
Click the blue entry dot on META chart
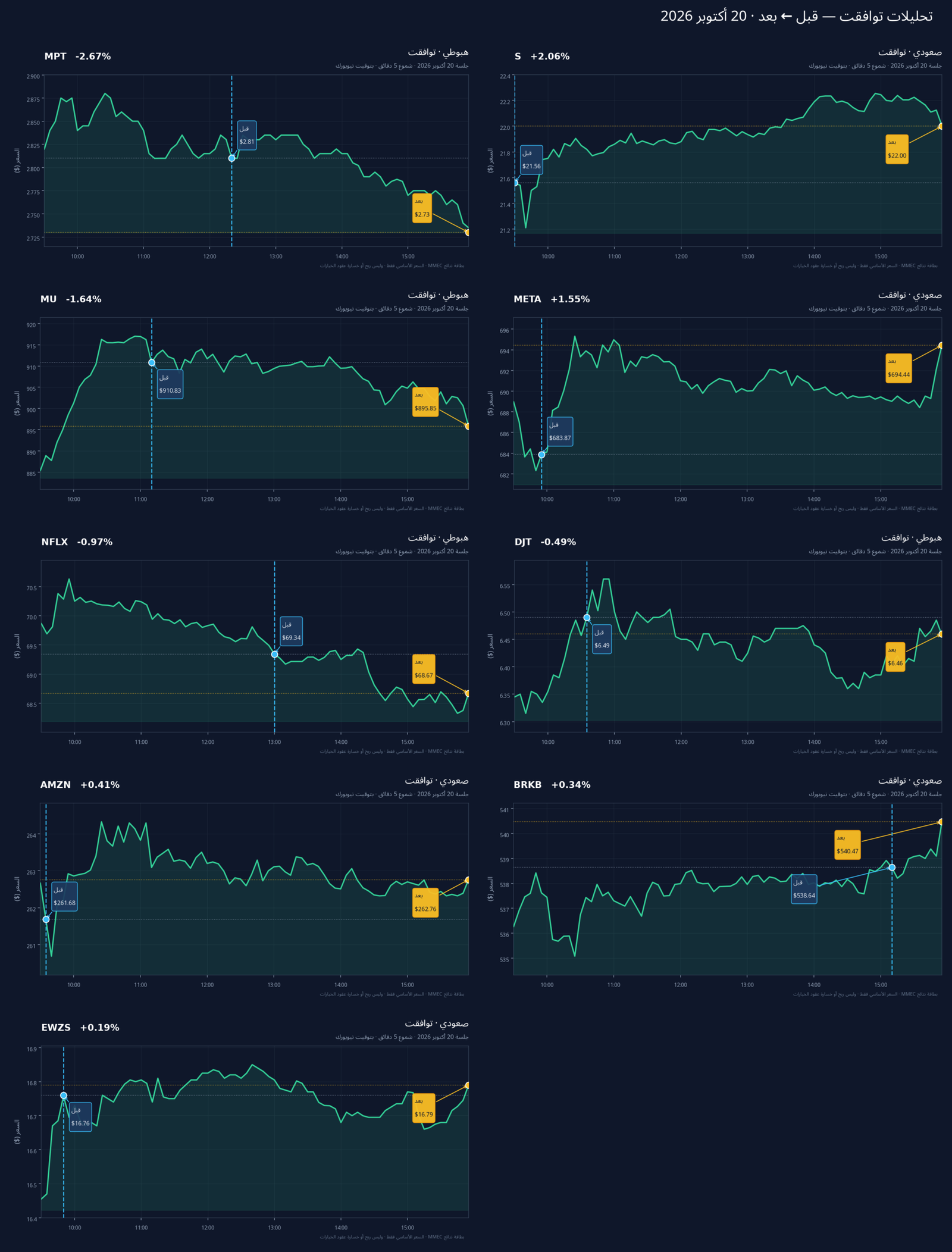click(541, 455)
